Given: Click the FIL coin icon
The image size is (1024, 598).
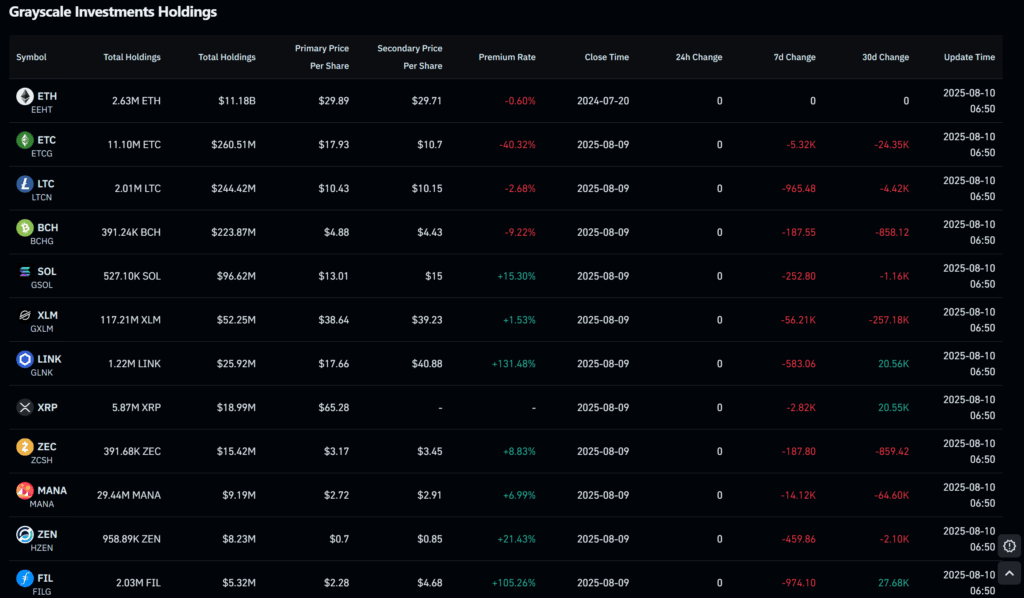Looking at the screenshot, I should click(25, 578).
